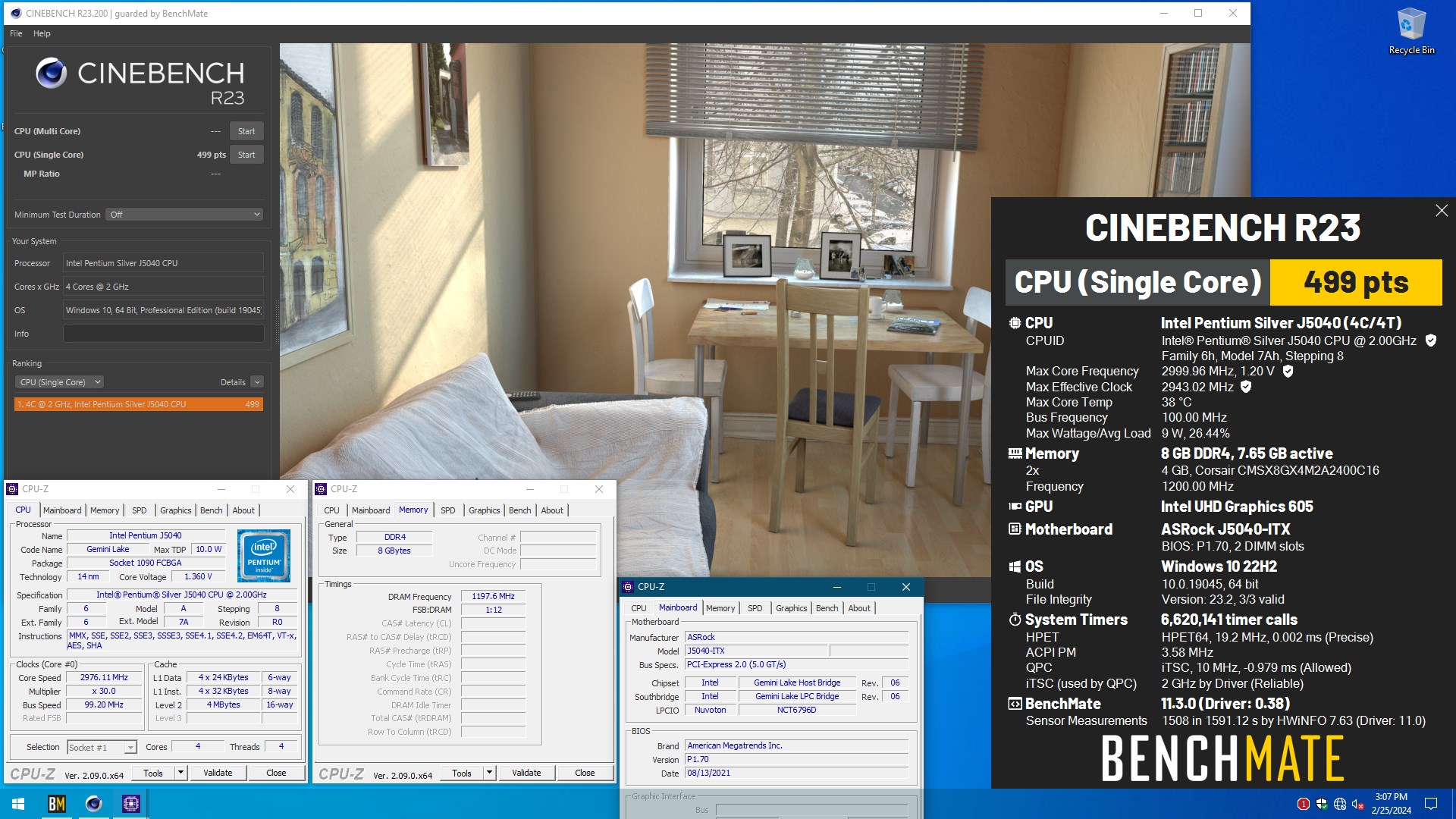Image resolution: width=1456 pixels, height=819 pixels.
Task: Click the CPU-Z icon in Memory window titlebar
Action: tap(322, 489)
